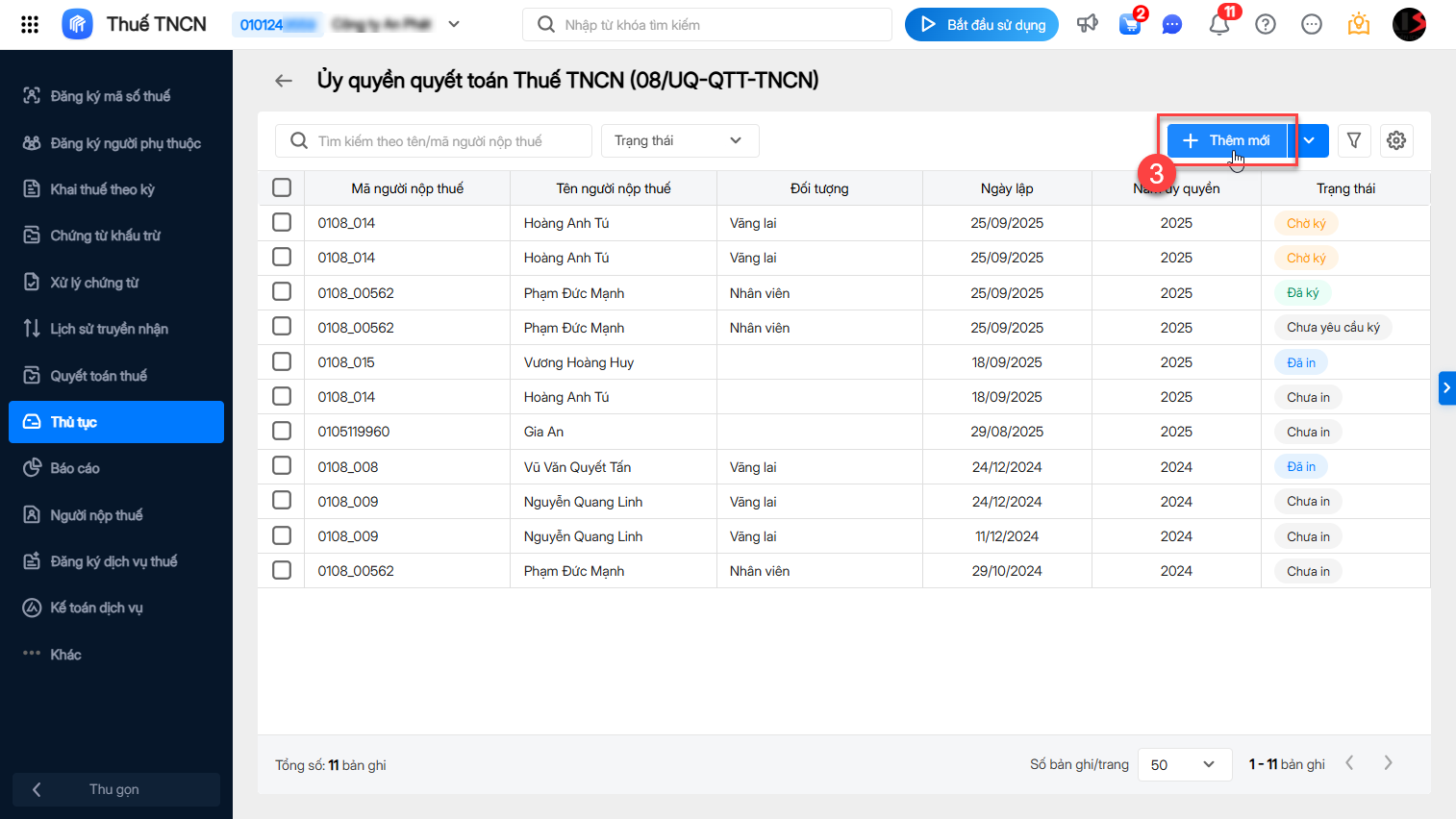Check the Phạm Đức Mạnh Đã ký row
The width and height of the screenshot is (1456, 819).
click(282, 291)
